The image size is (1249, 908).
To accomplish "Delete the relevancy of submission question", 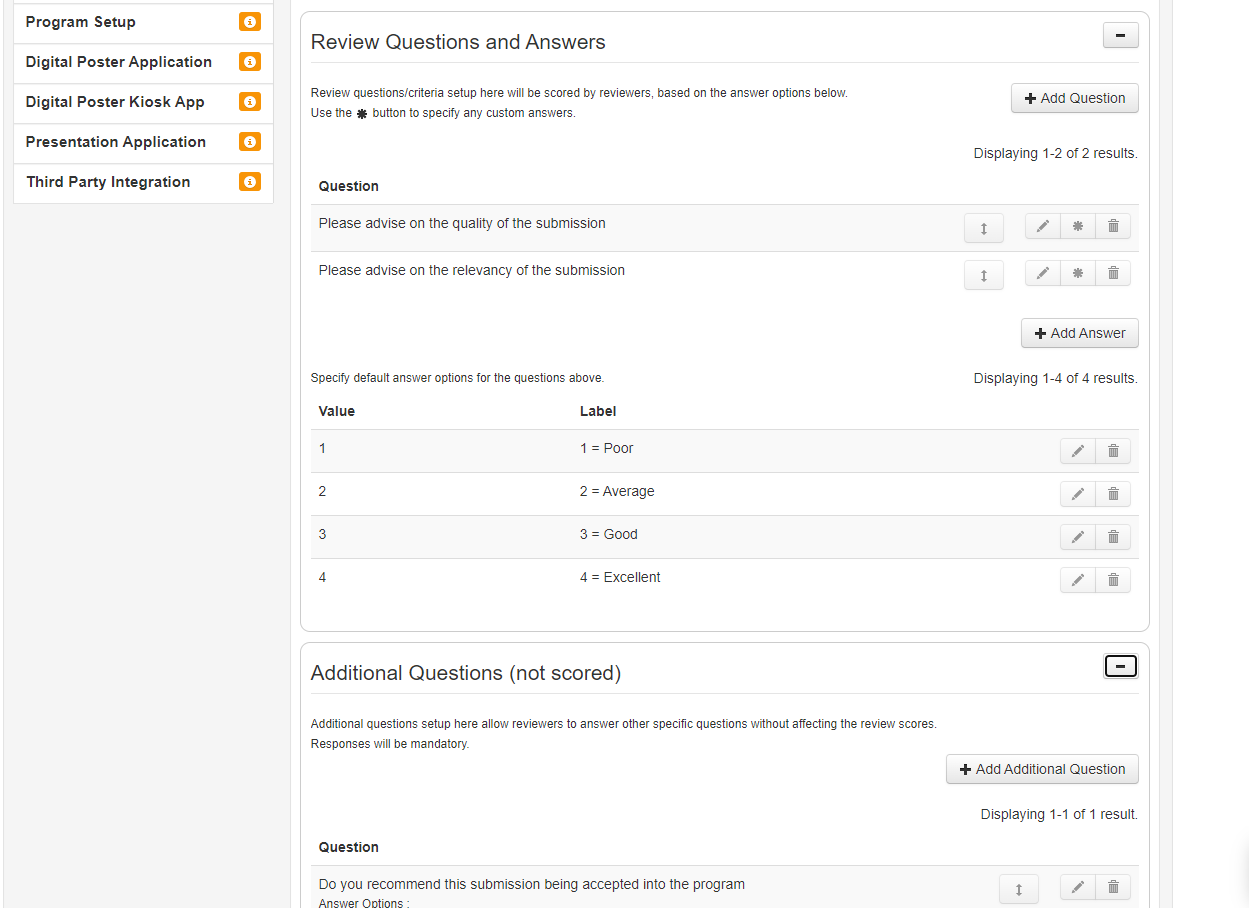I will point(1113,273).
